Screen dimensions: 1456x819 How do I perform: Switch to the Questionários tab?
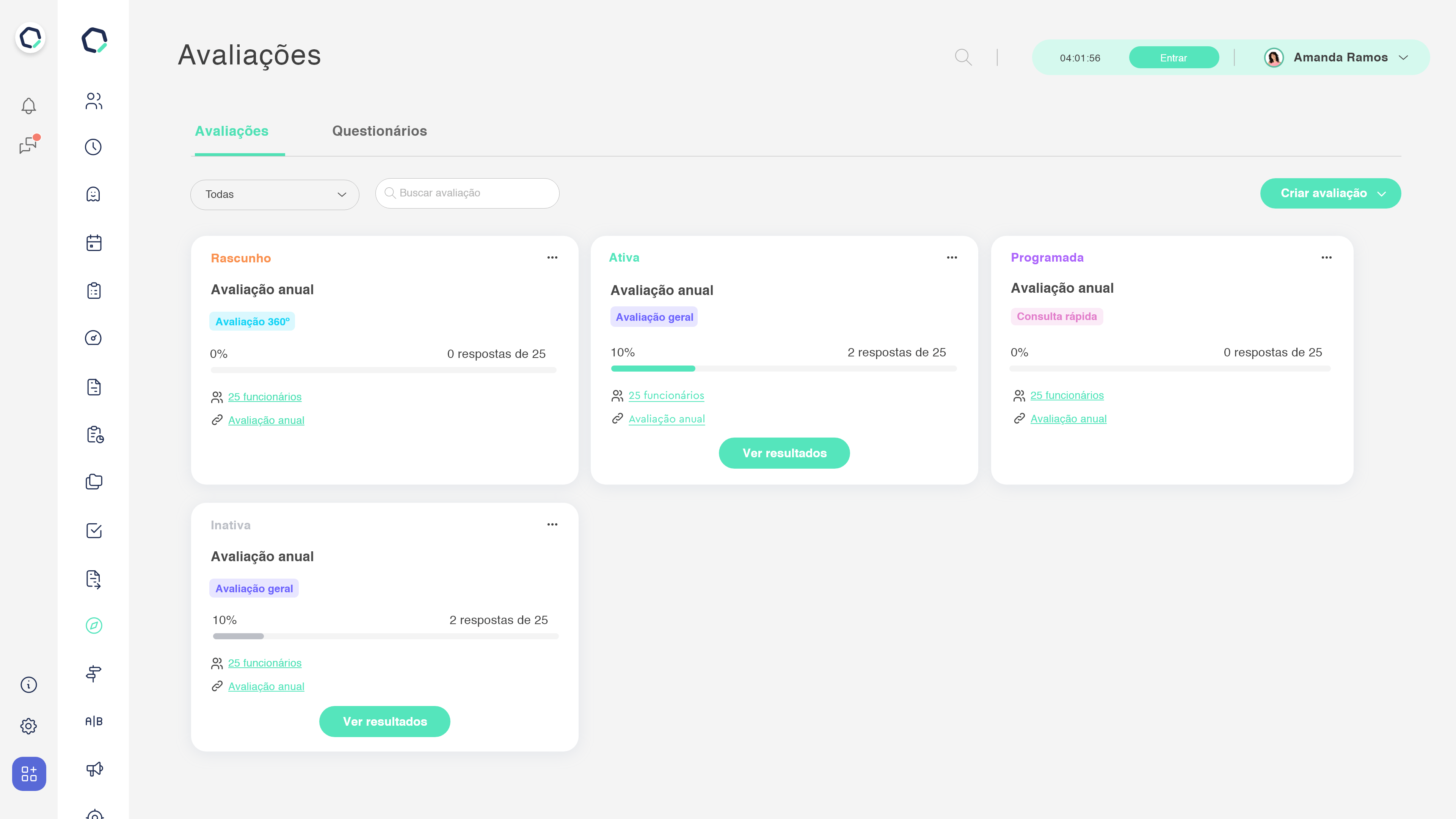(379, 131)
